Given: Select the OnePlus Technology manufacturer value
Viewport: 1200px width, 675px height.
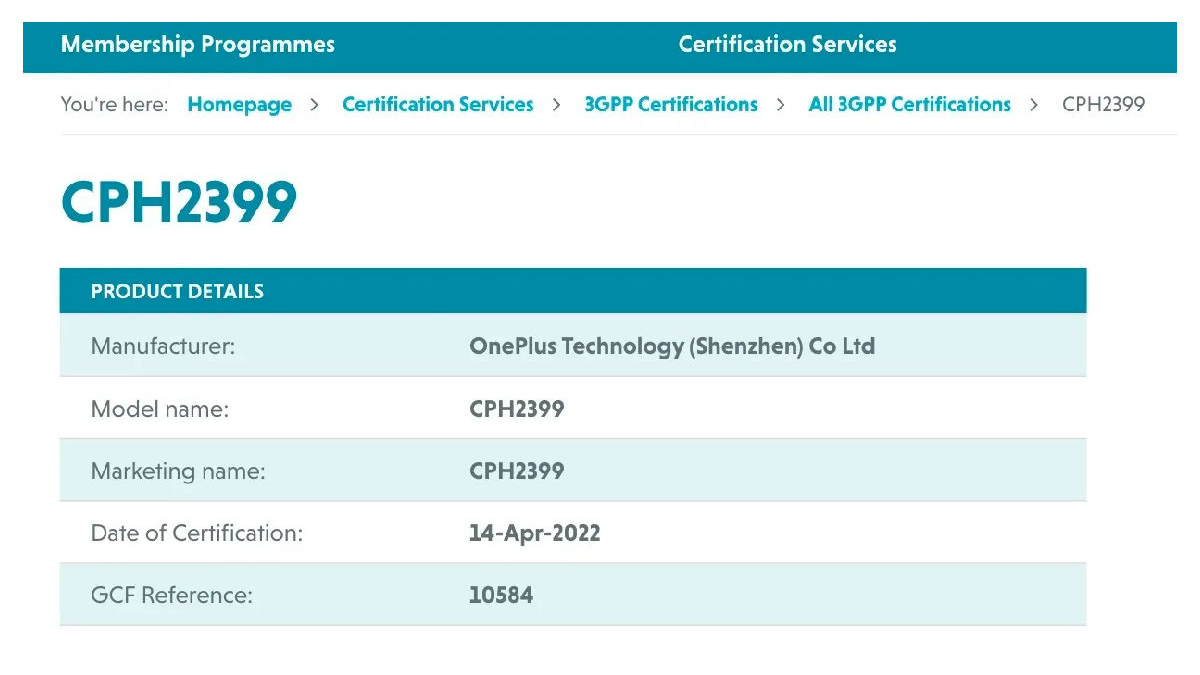Looking at the screenshot, I should tap(671, 347).
